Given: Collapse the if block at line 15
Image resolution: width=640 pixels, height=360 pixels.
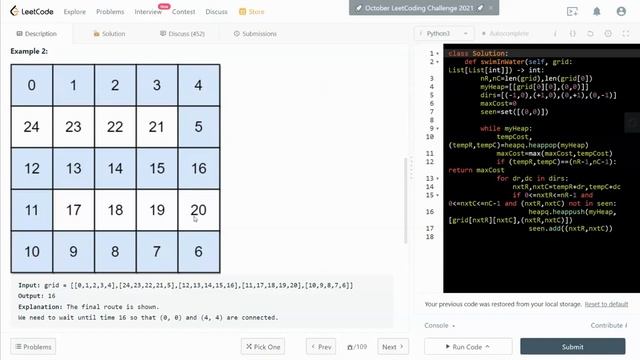Looking at the screenshot, I should (x=438, y=195).
